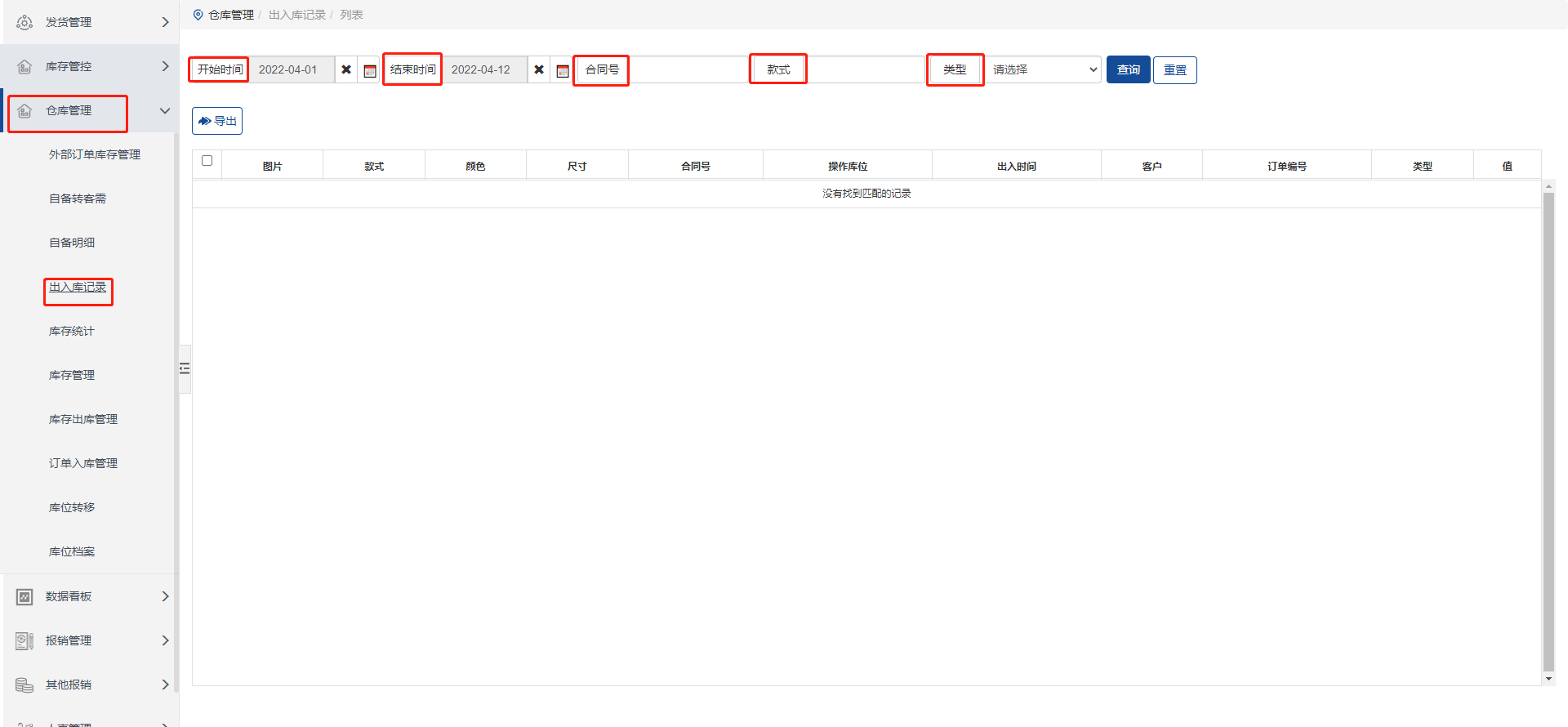Clear the end date with X icon
This screenshot has height=727, width=1568.
click(x=539, y=70)
